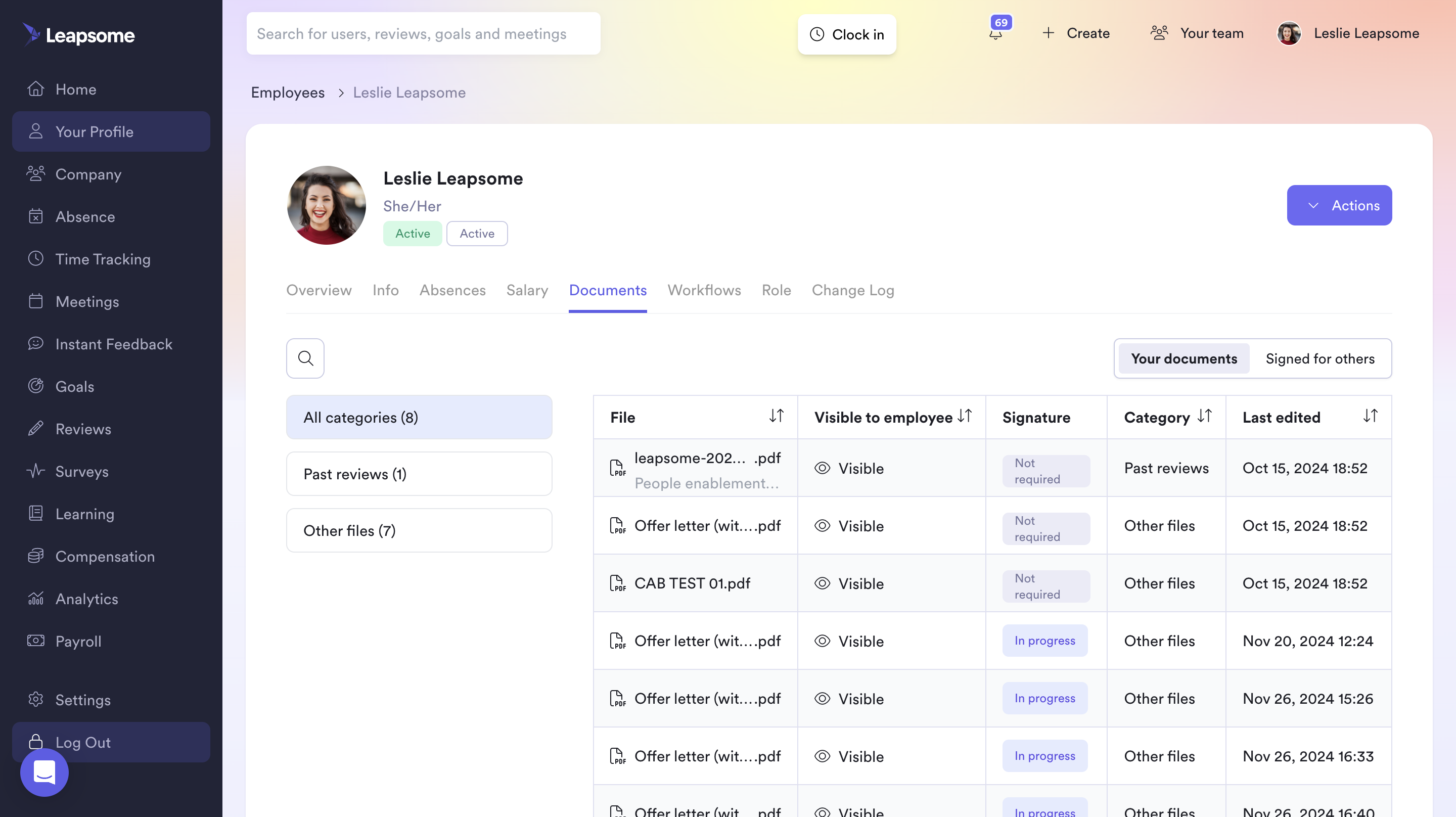Click the Clock in button
The height and width of the screenshot is (817, 1456).
pos(847,34)
